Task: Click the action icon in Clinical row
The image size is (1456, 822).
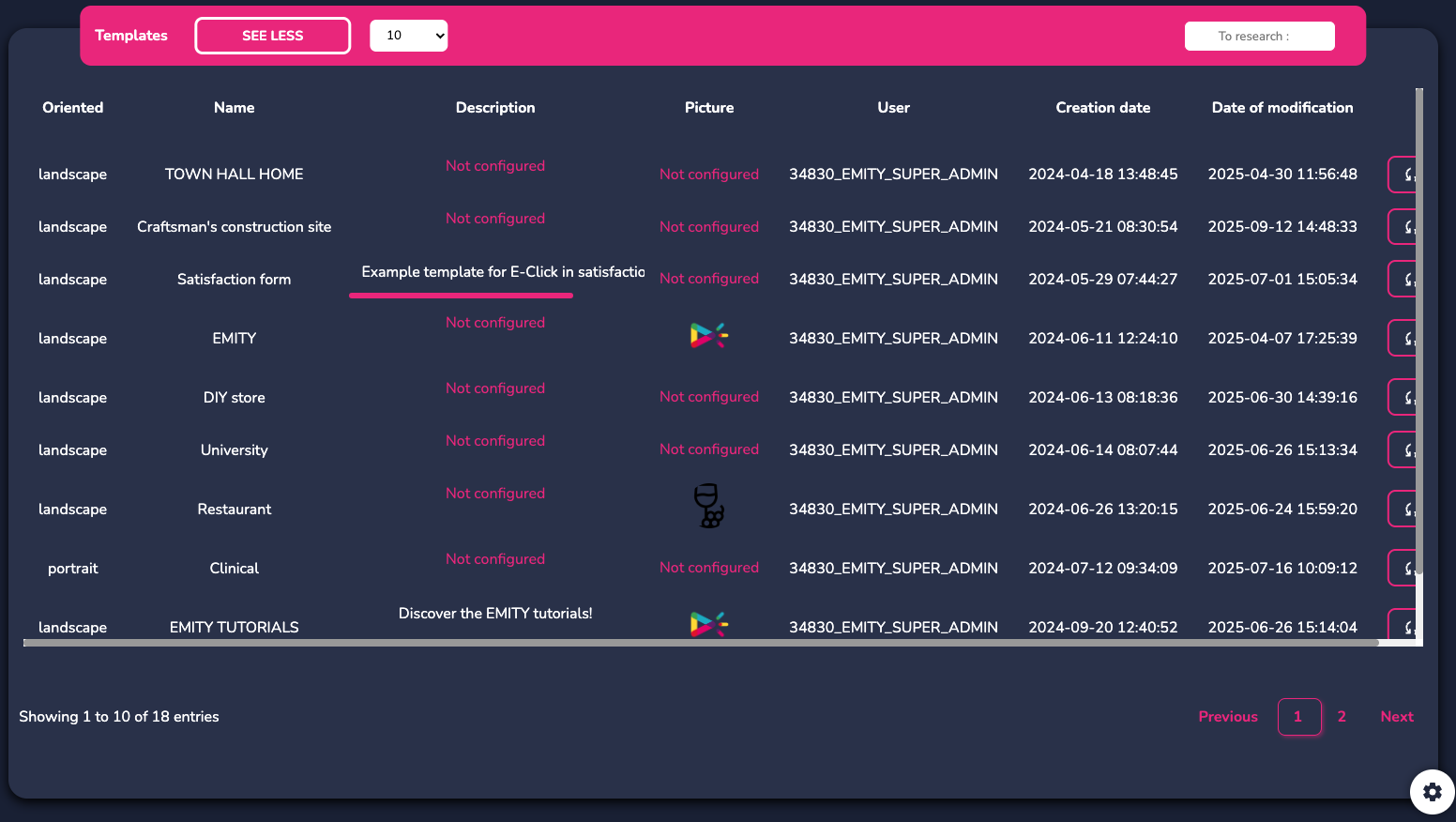Action: 1405,569
